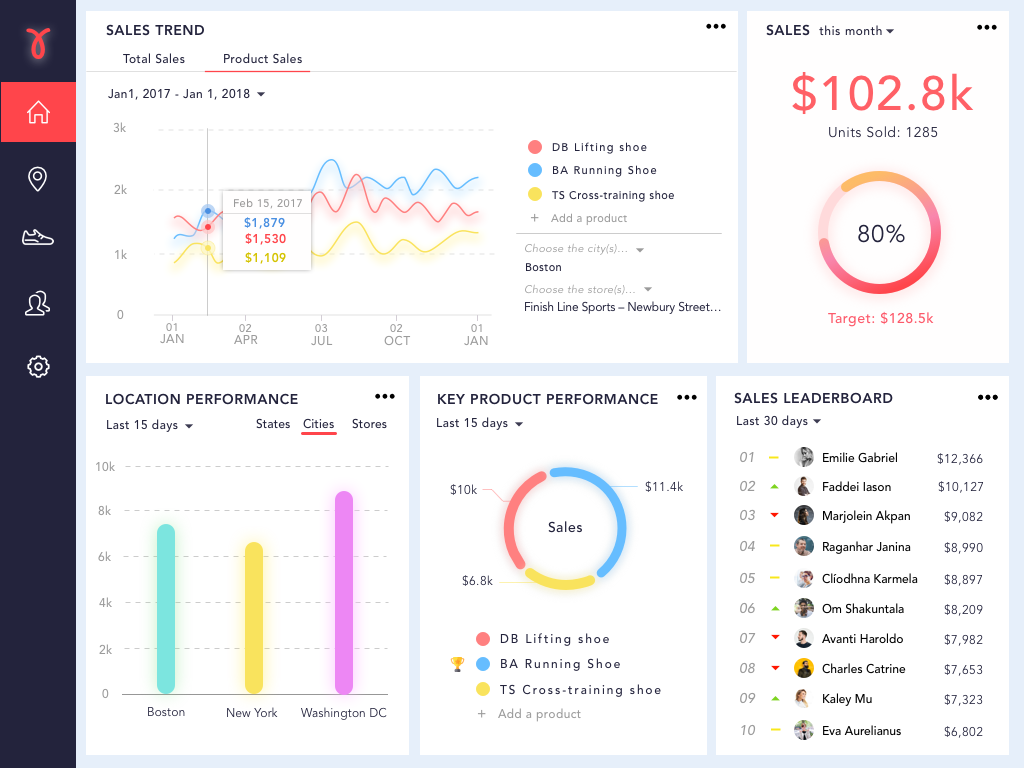The height and width of the screenshot is (768, 1024).
Task: Click the Finish Line Sports – Newbury Street store
Action: click(x=622, y=307)
